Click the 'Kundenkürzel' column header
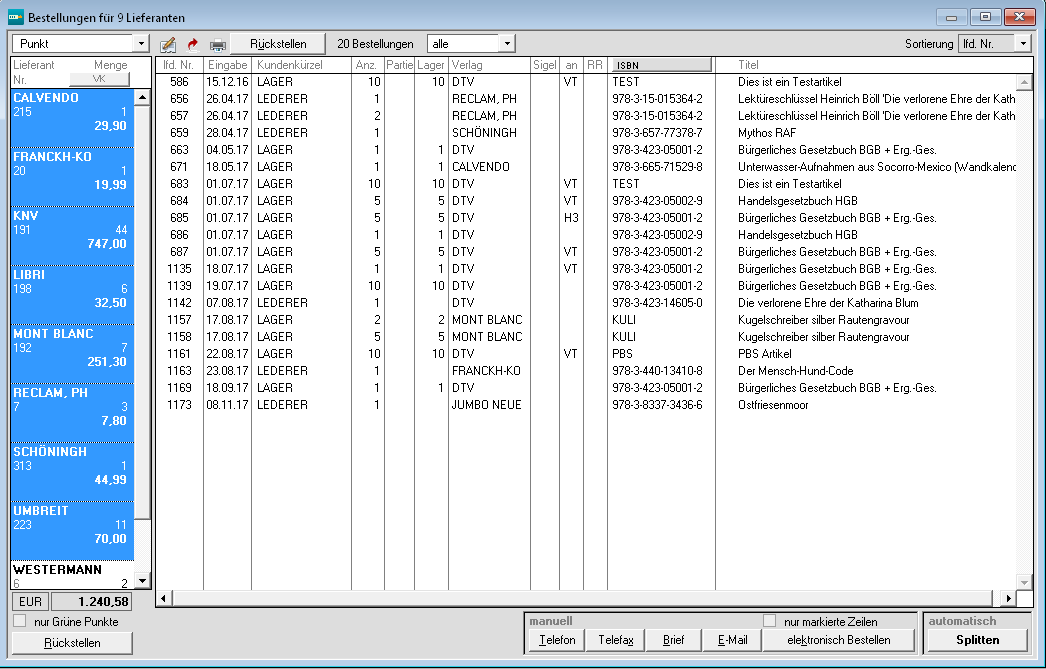 click(x=302, y=65)
